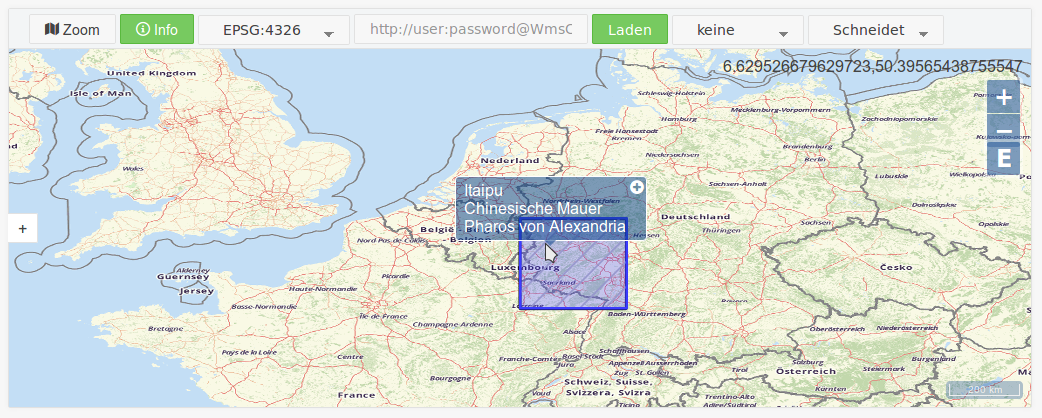This screenshot has width=1042, height=418.
Task: Click the 'Schleswig-Holstein' map label
Action: pos(671,94)
